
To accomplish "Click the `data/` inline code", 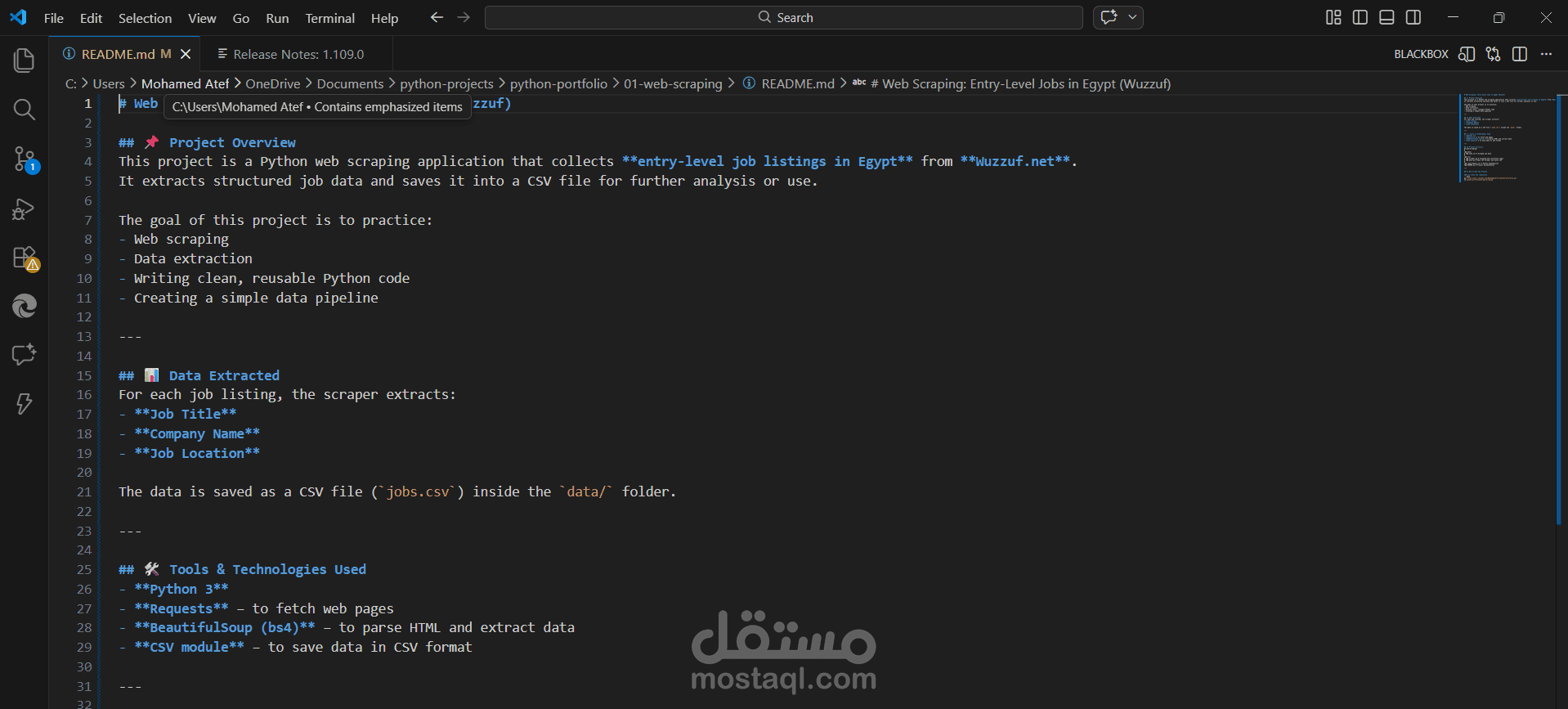I will pyautogui.click(x=586, y=491).
